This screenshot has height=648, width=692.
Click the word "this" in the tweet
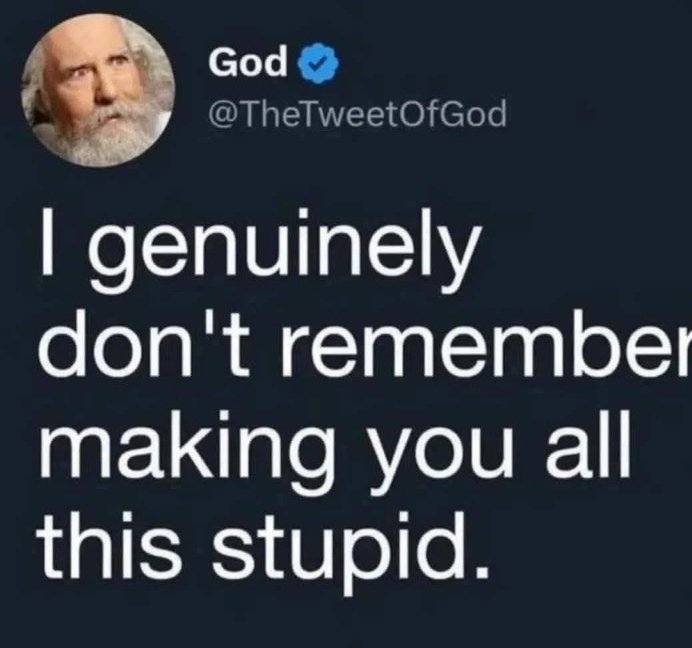pyautogui.click(x=110, y=544)
